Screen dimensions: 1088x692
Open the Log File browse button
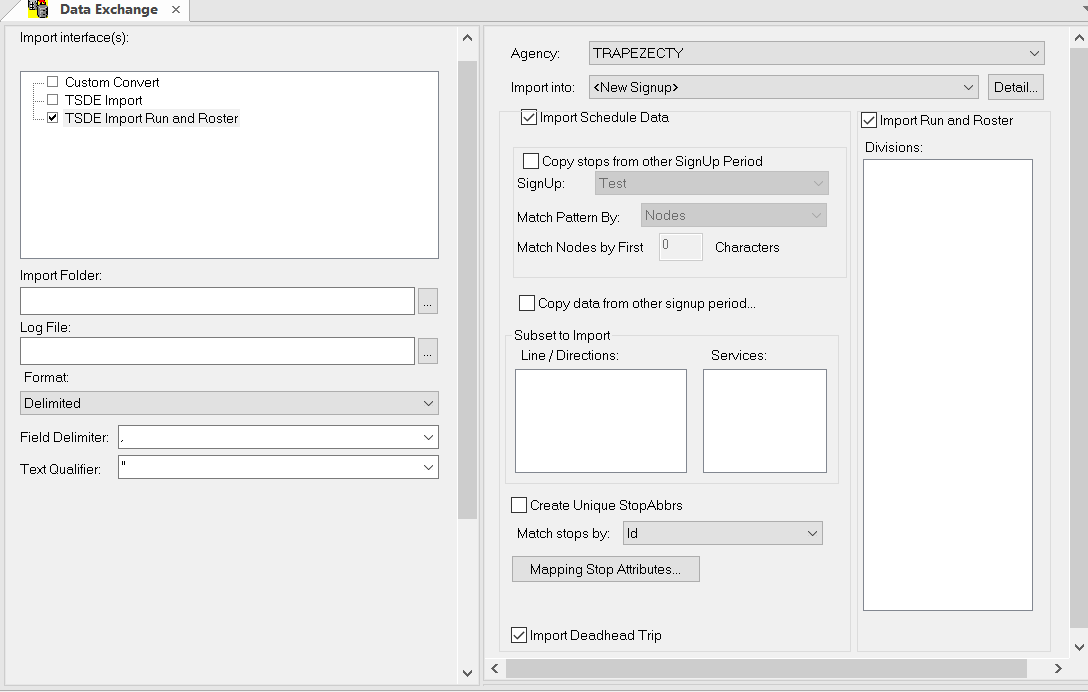428,351
